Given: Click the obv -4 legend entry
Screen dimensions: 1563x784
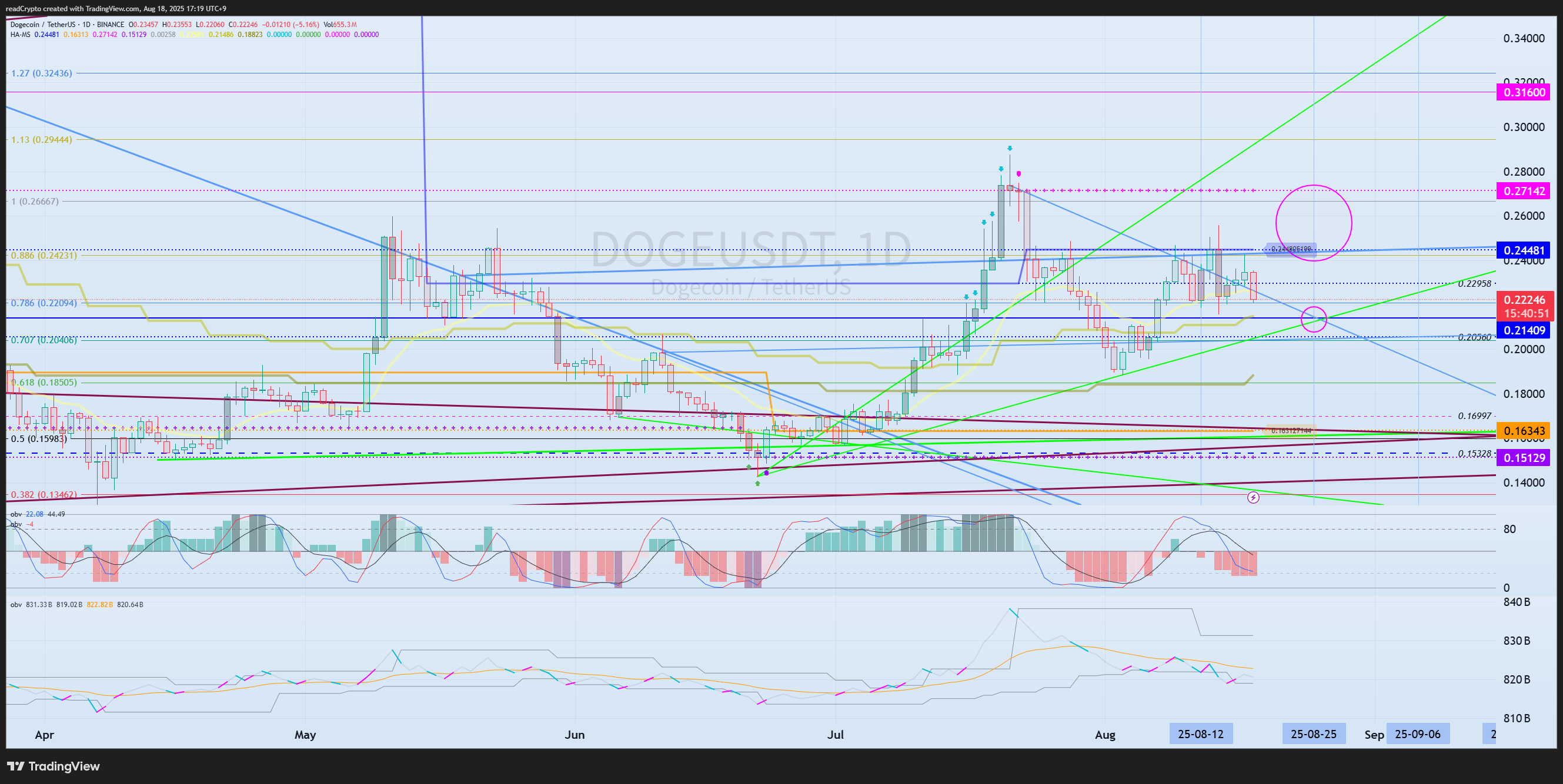Looking at the screenshot, I should tap(22, 524).
